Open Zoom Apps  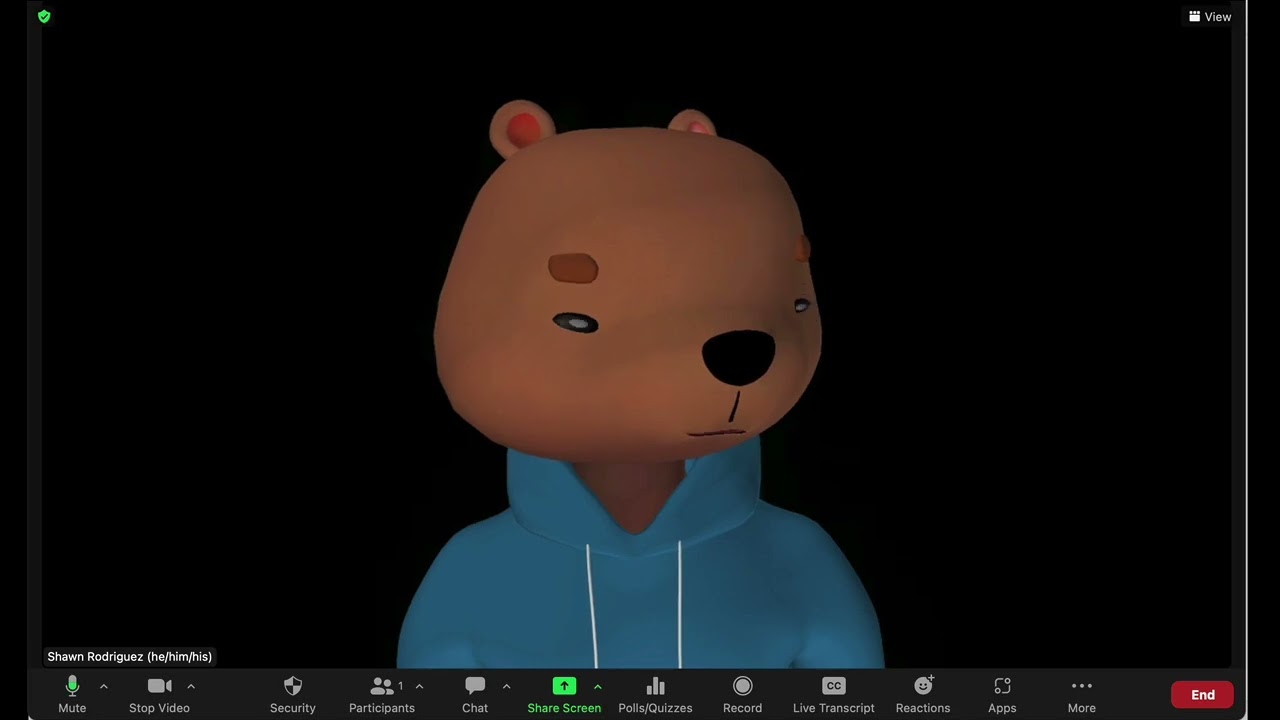[1002, 695]
